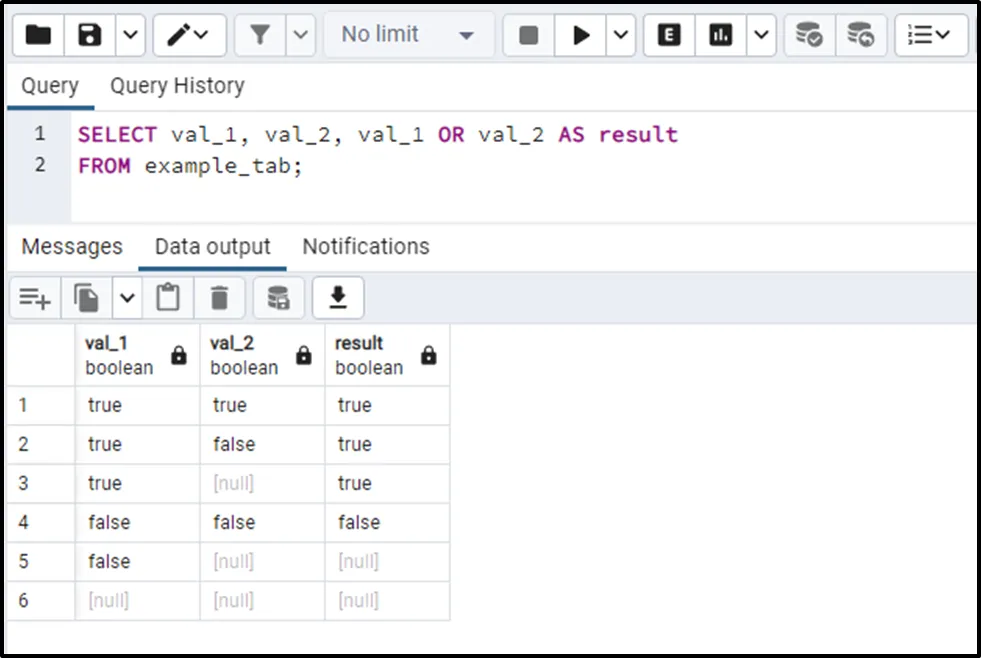Screen dimensions: 981x658
Task: Run Explain on the query
Action: coord(669,35)
